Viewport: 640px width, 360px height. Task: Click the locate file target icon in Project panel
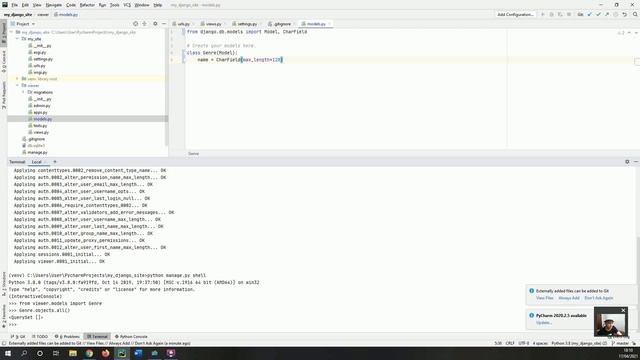(x=136, y=24)
